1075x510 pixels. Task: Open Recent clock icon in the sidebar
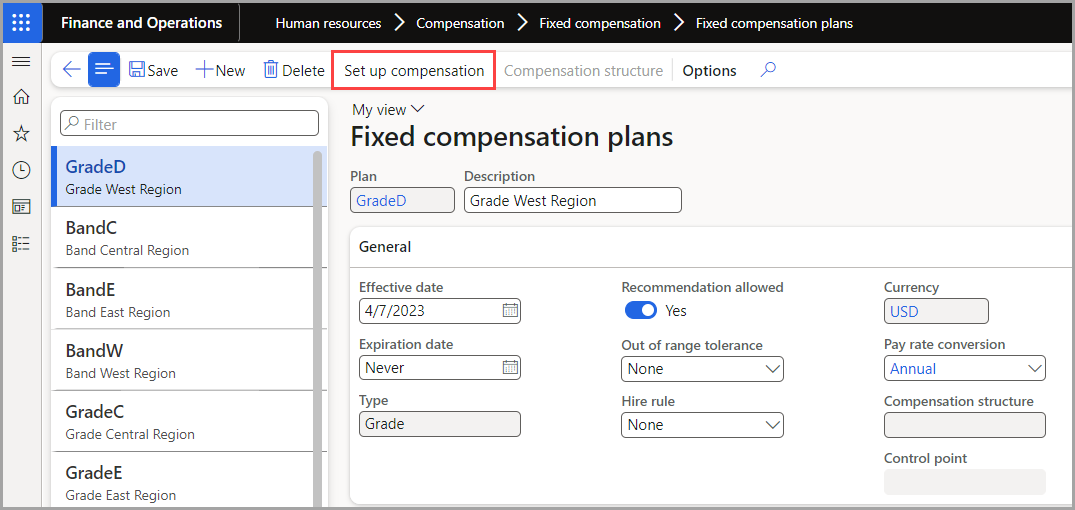click(x=21, y=170)
